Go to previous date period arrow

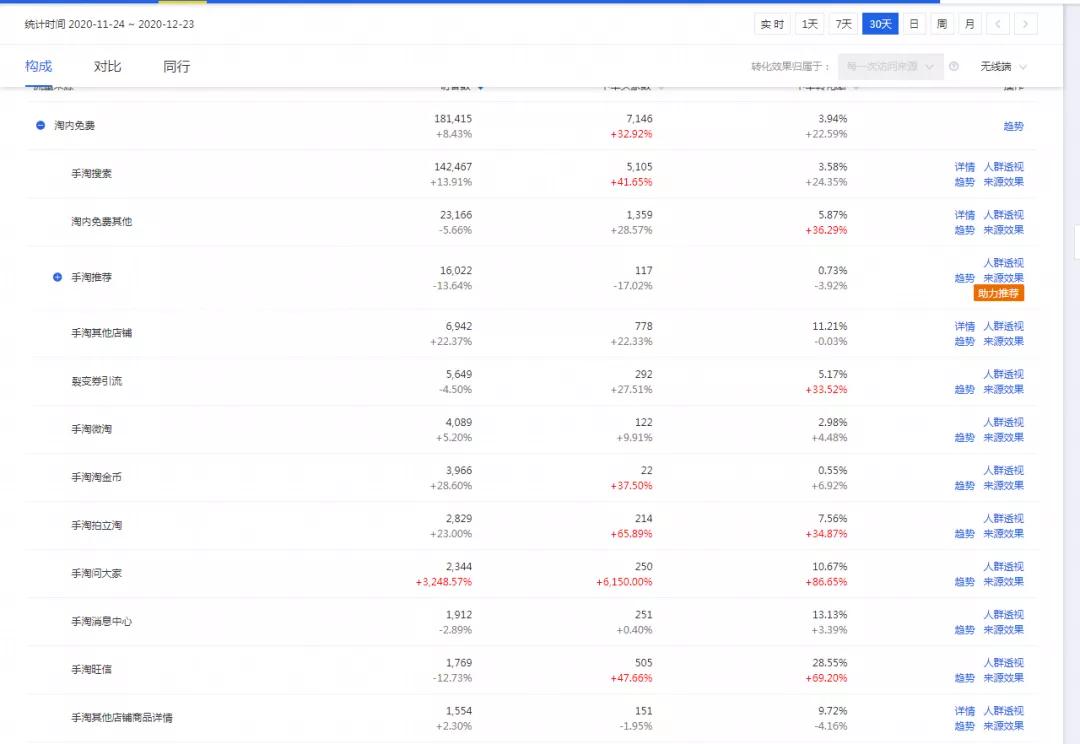coord(998,24)
